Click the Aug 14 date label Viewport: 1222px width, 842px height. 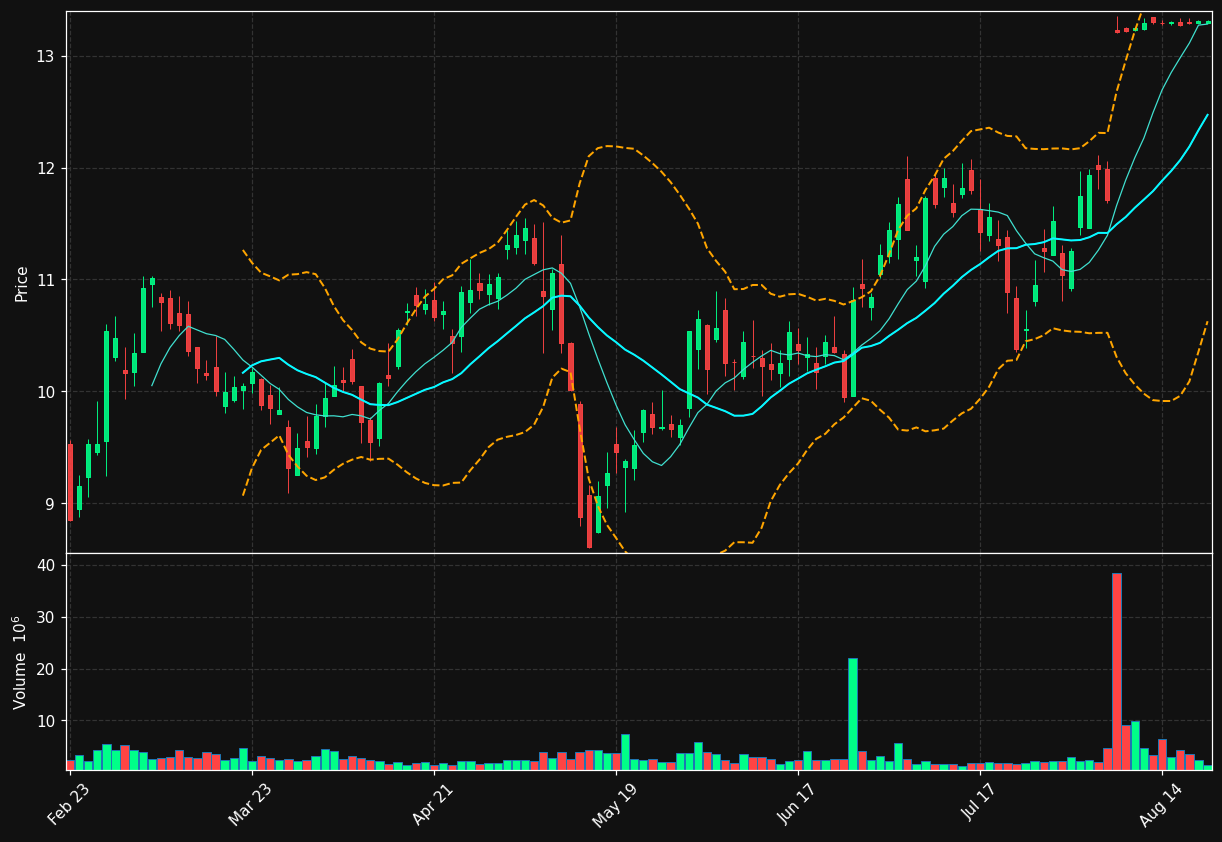coord(1161,804)
